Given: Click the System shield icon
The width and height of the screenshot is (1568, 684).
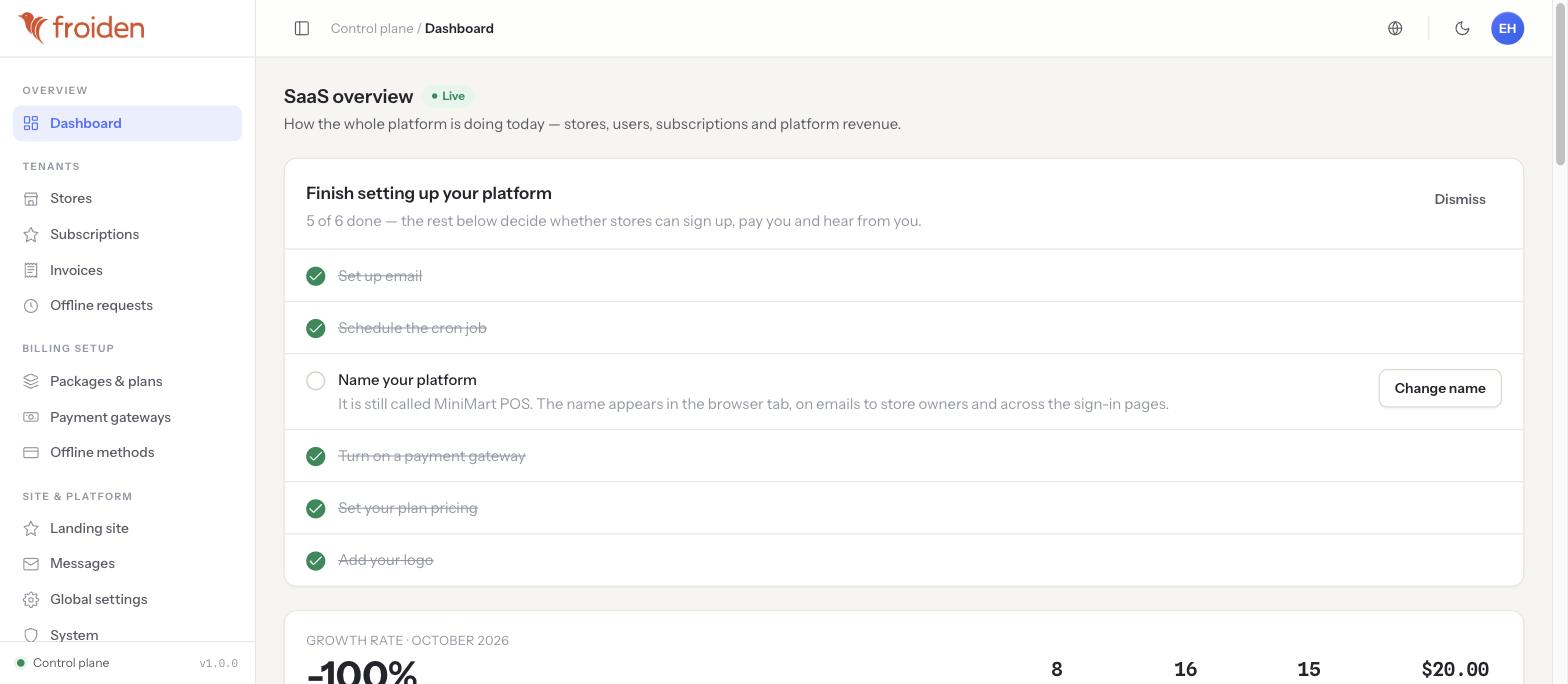Looking at the screenshot, I should click(x=31, y=635).
